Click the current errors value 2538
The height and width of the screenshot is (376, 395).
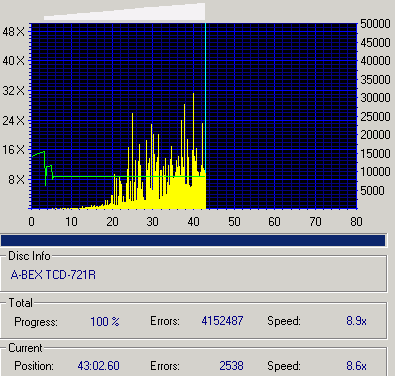(x=231, y=366)
